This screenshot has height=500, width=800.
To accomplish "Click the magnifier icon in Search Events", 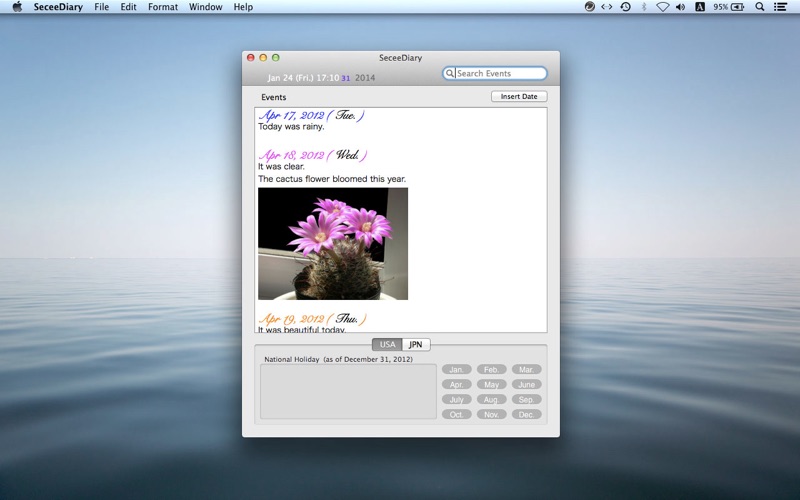I will (449, 73).
